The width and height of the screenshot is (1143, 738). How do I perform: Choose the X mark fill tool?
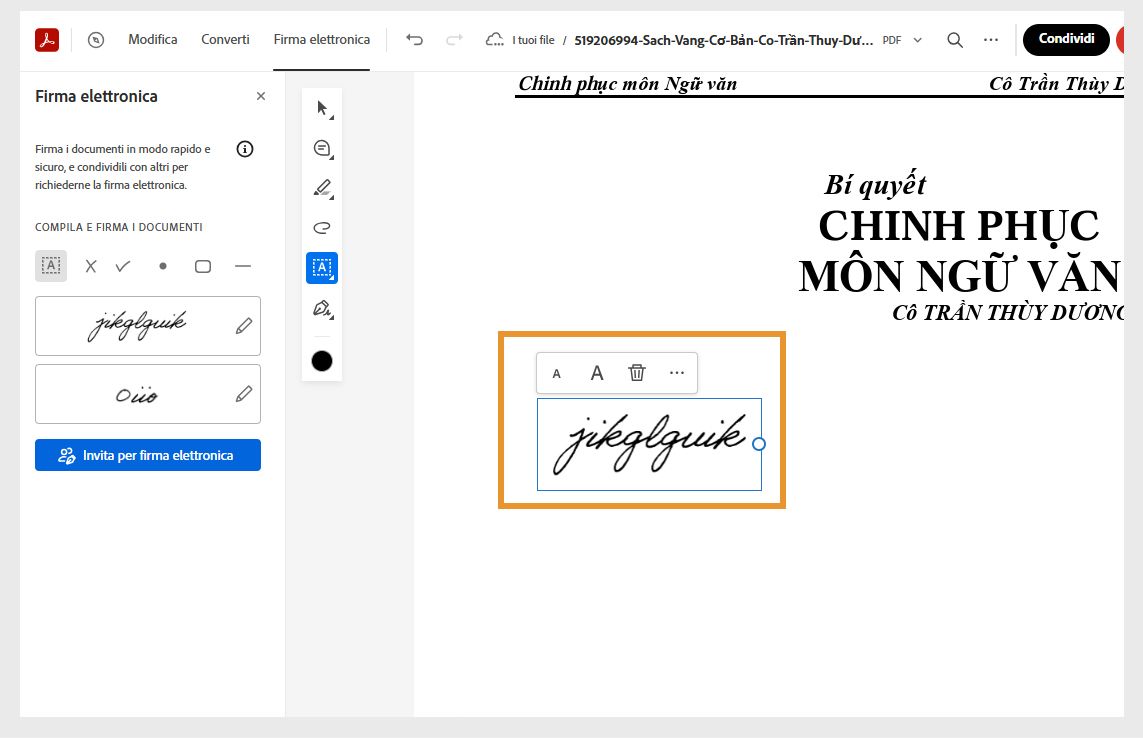click(x=90, y=266)
